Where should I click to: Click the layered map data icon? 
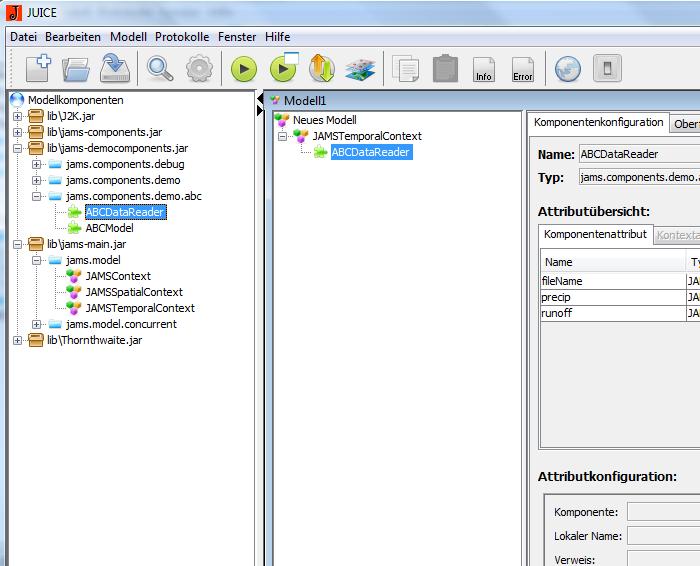pos(359,69)
